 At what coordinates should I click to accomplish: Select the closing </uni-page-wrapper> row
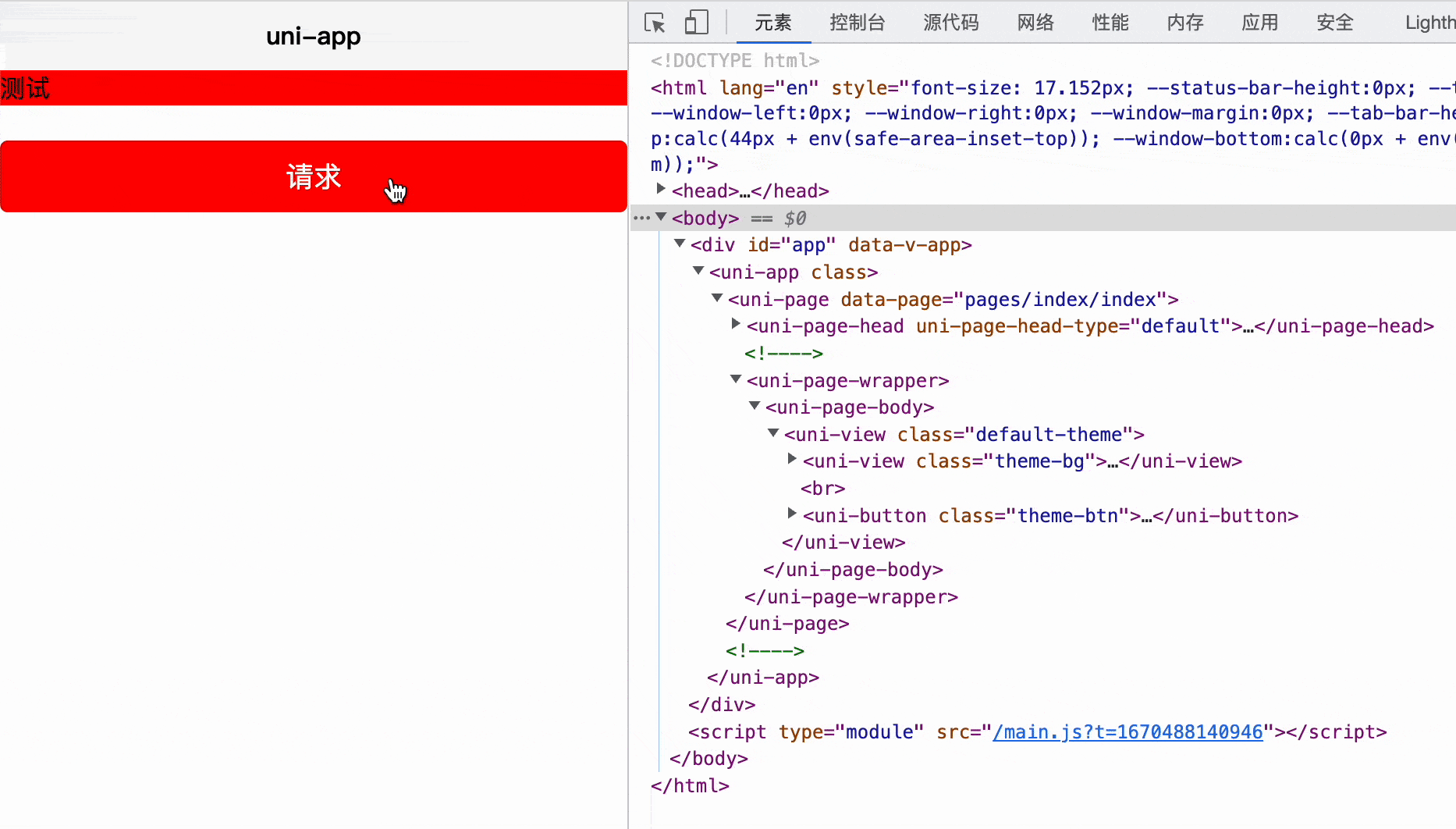[851, 597]
